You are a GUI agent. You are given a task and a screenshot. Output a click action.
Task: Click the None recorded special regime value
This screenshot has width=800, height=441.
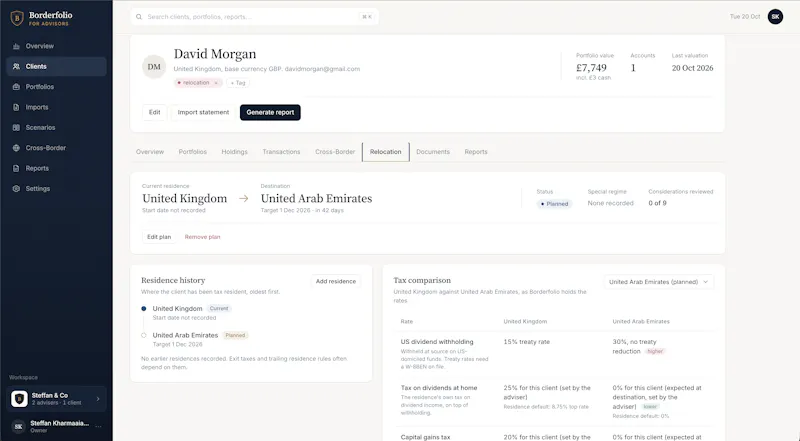point(610,203)
